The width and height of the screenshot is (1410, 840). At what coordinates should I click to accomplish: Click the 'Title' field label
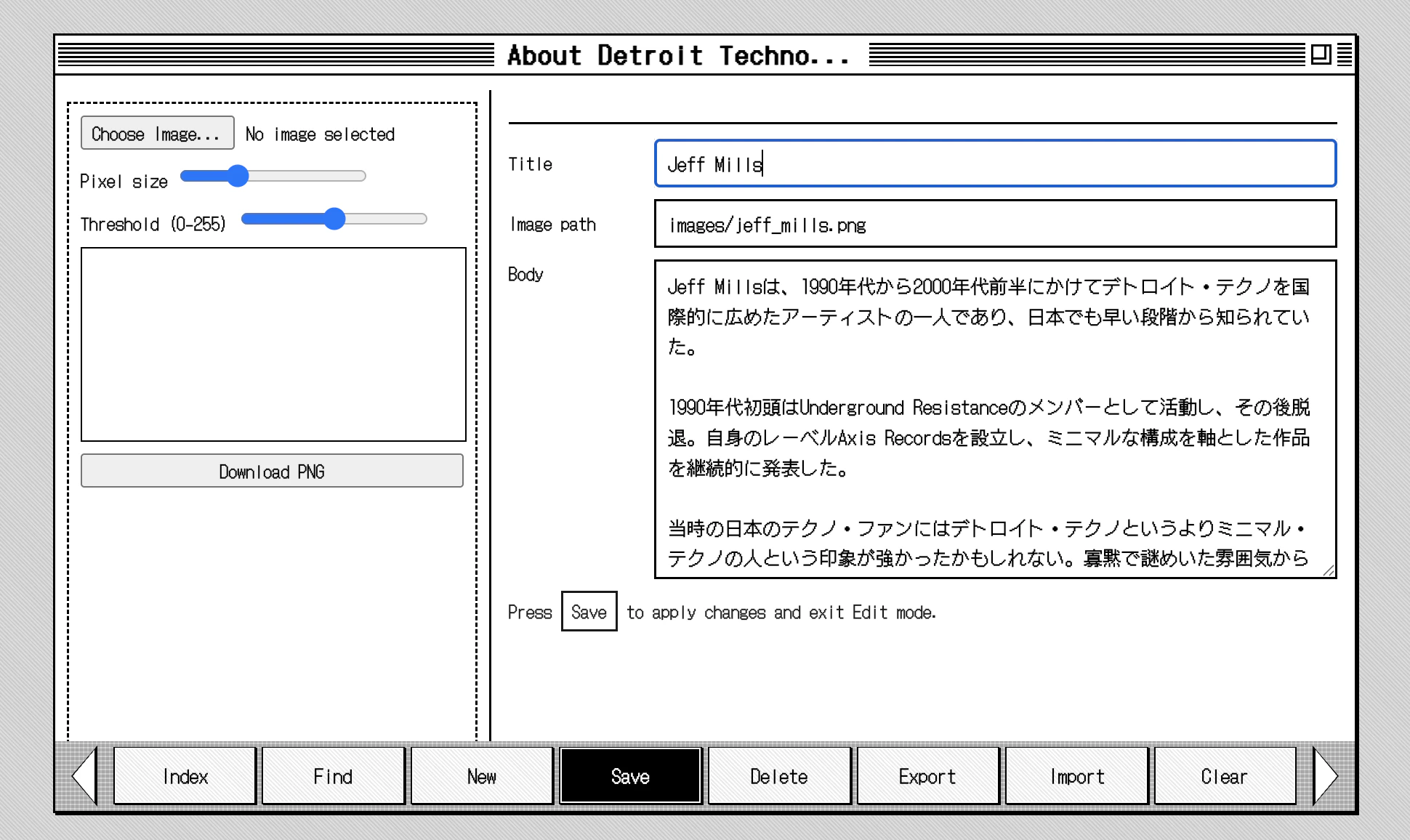click(x=530, y=164)
